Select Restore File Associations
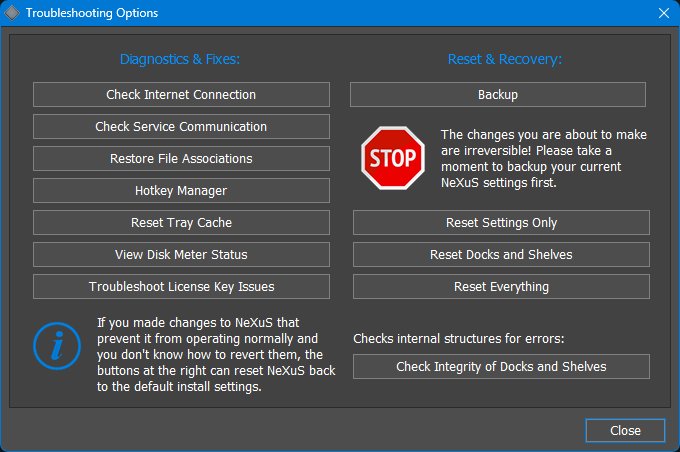Viewport: 680px width, 452px height. coord(181,159)
